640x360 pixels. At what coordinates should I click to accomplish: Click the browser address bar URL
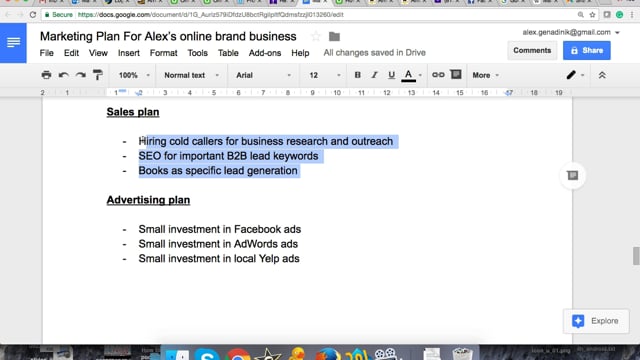coord(211,15)
